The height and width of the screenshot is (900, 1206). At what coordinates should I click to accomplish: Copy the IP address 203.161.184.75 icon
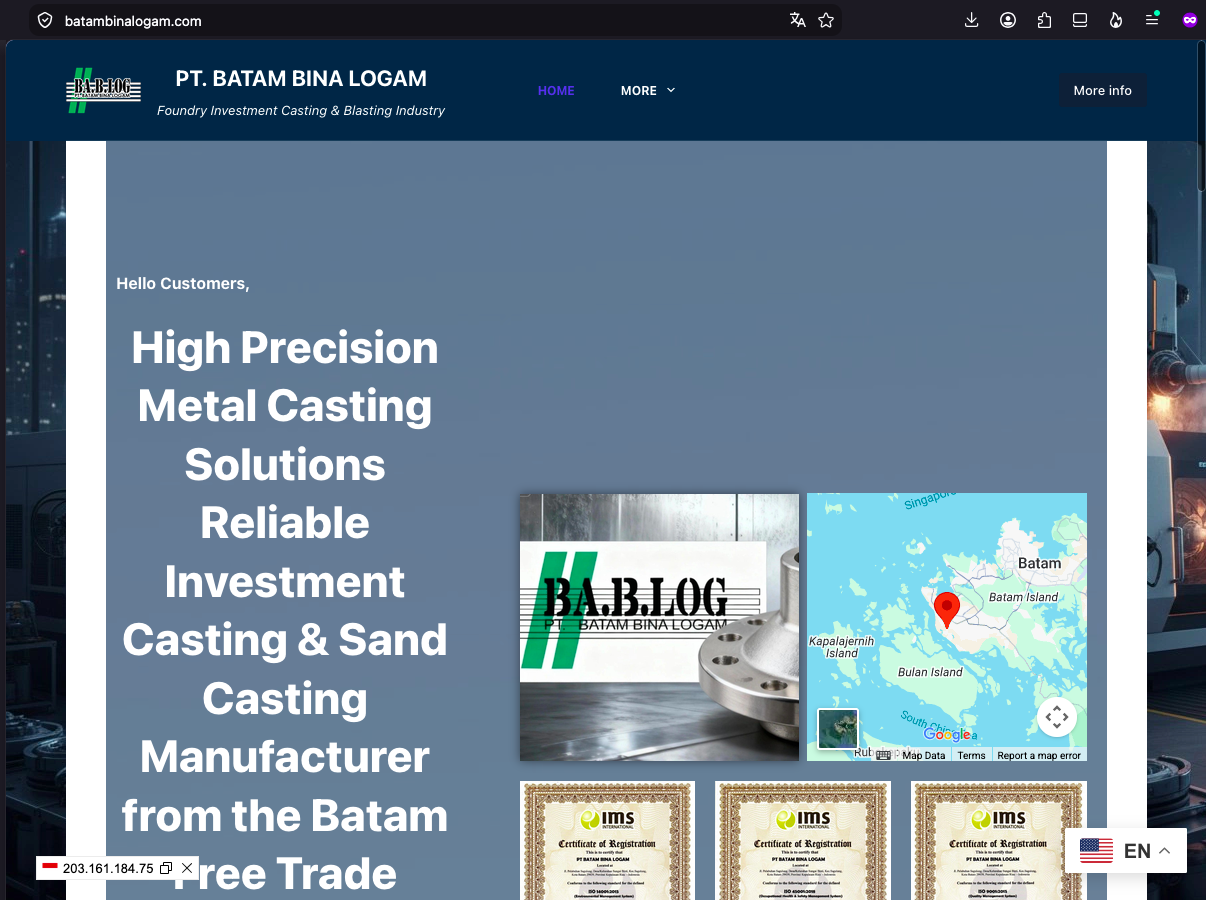(x=166, y=868)
